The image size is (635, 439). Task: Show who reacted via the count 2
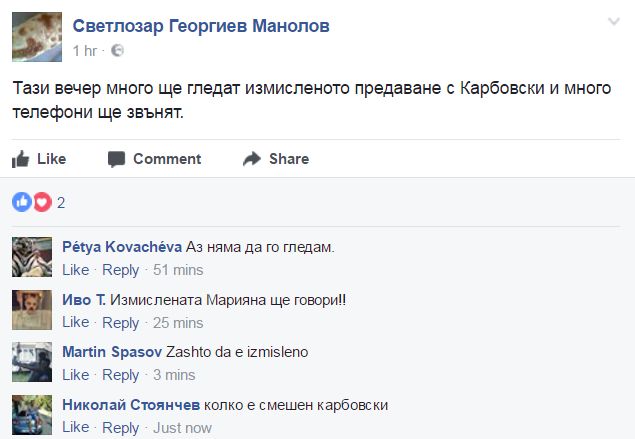tap(61, 203)
